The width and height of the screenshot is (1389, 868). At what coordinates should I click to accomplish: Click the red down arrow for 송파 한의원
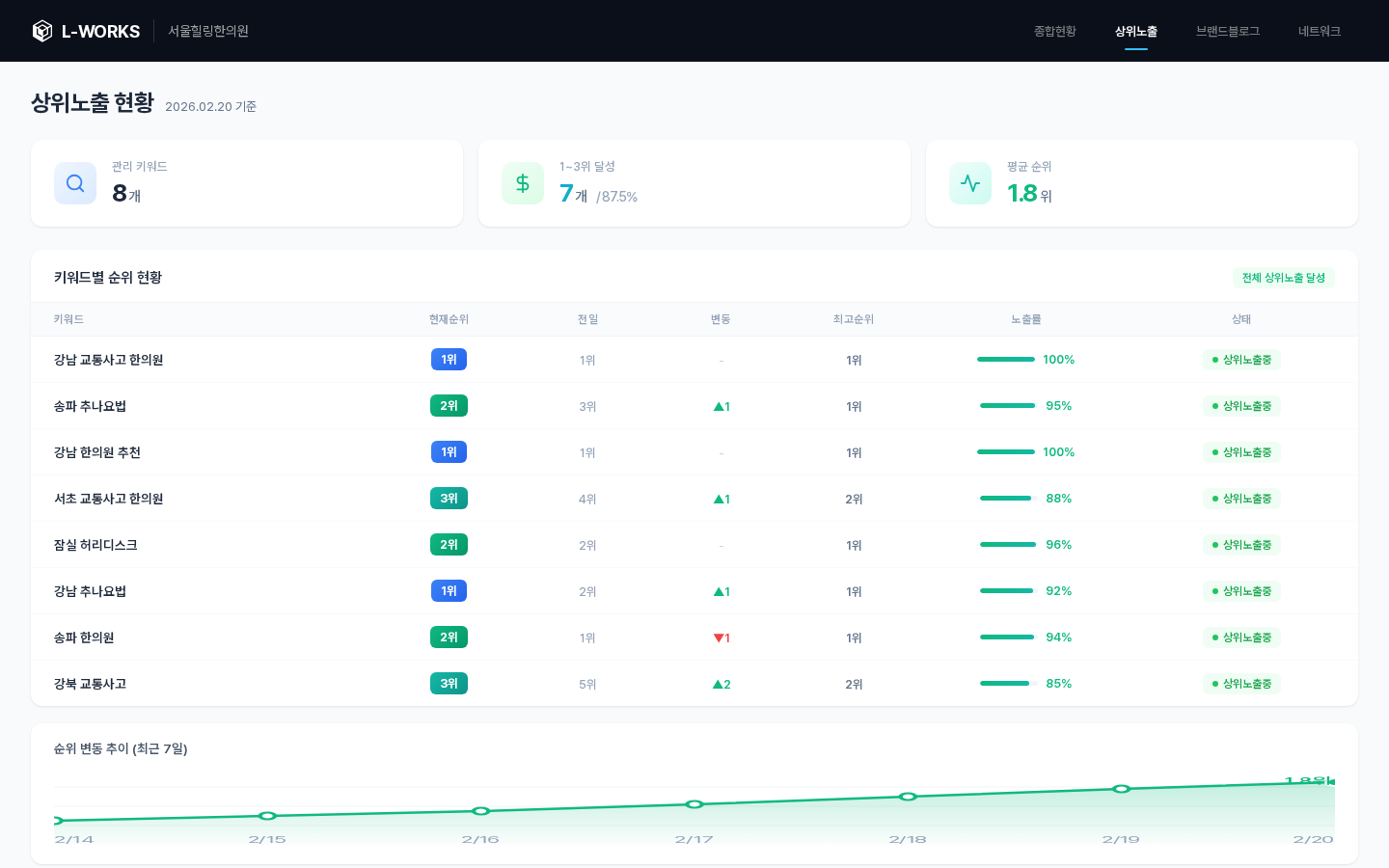(x=721, y=637)
